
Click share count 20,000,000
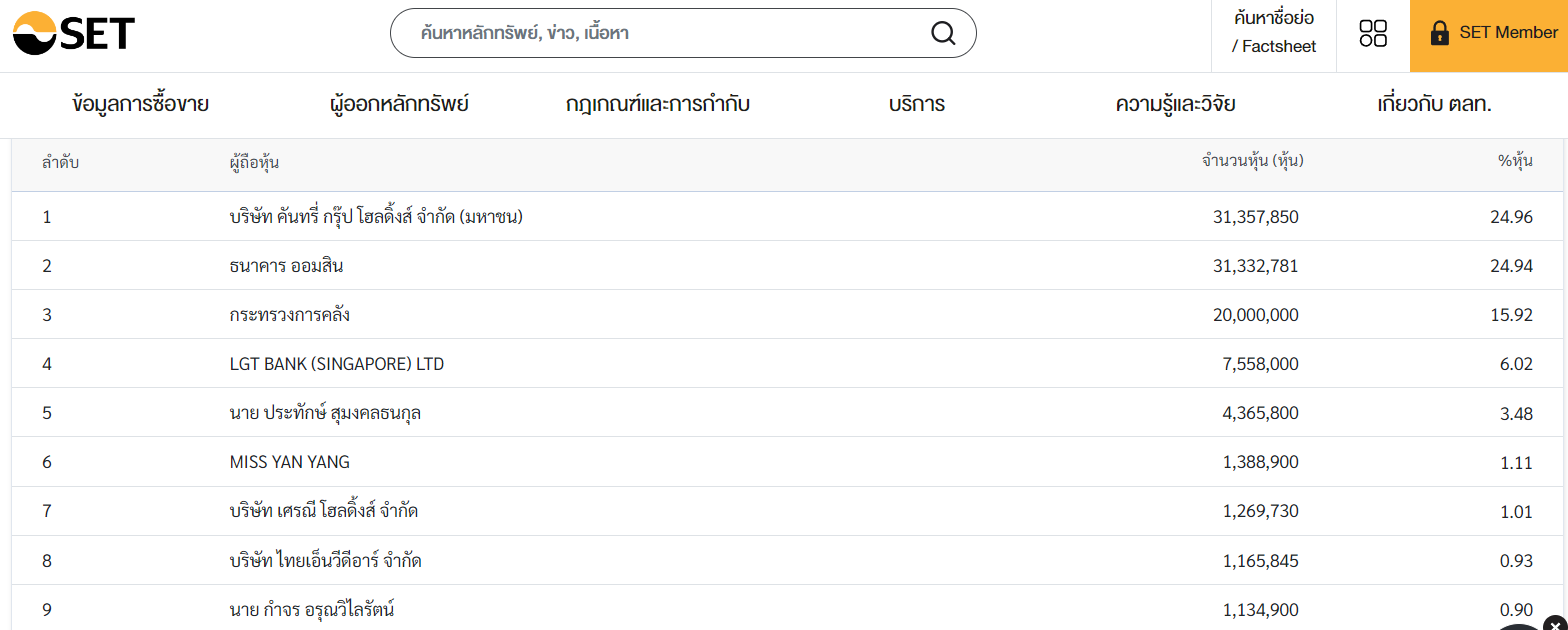tap(1255, 315)
